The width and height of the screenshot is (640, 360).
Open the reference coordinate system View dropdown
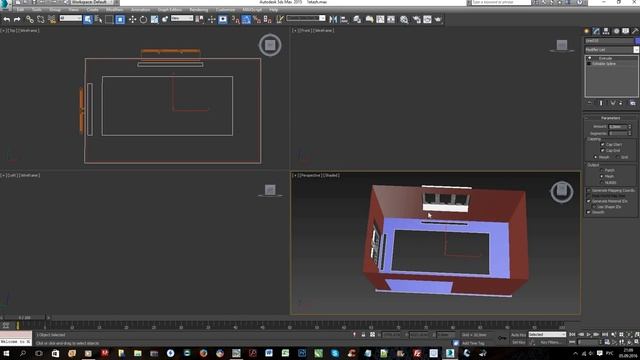[182, 18]
